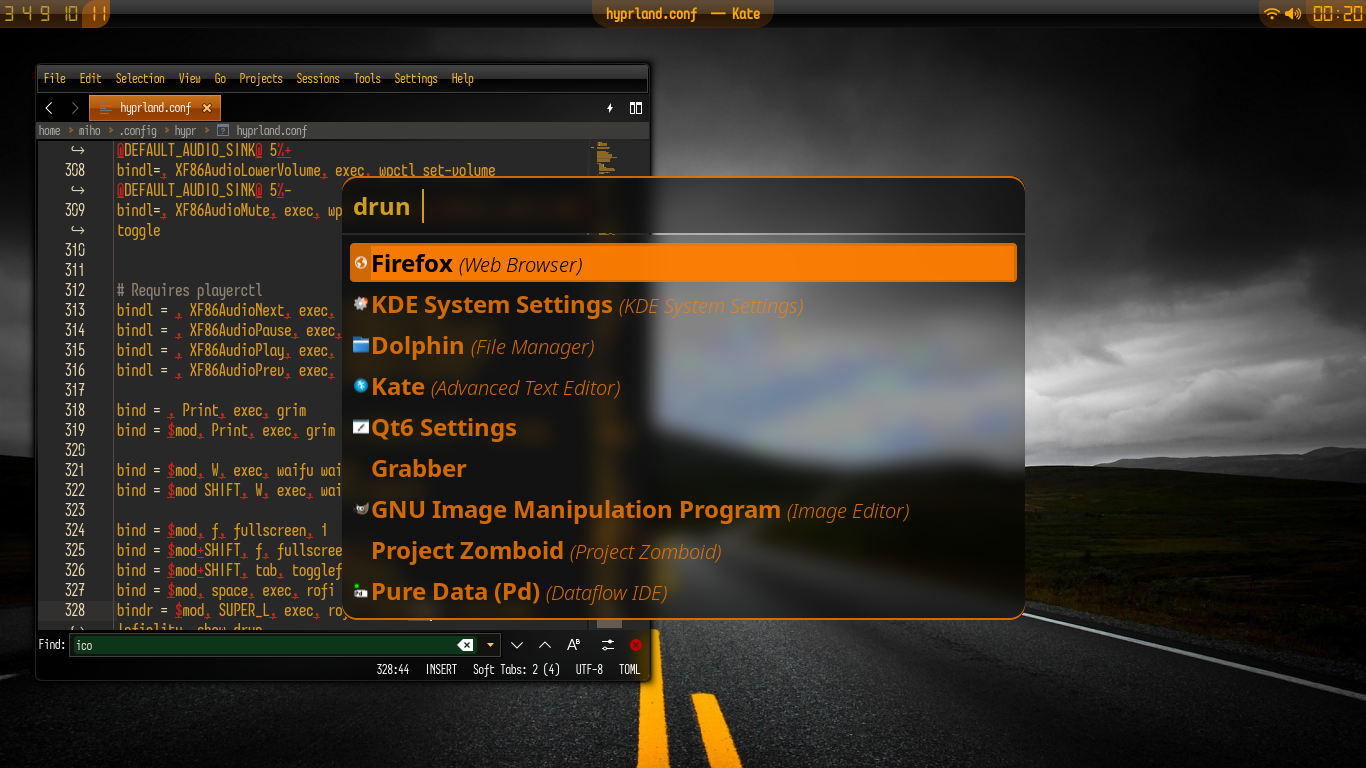Click the Qt6 Settings icon
Viewport: 1366px width, 768px height.
pos(361,427)
